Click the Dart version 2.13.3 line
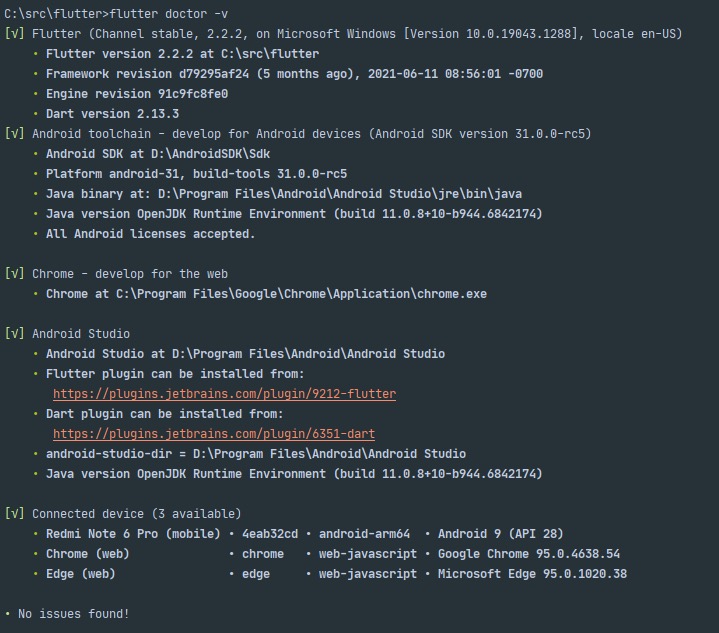719x633 pixels. [x=112, y=114]
